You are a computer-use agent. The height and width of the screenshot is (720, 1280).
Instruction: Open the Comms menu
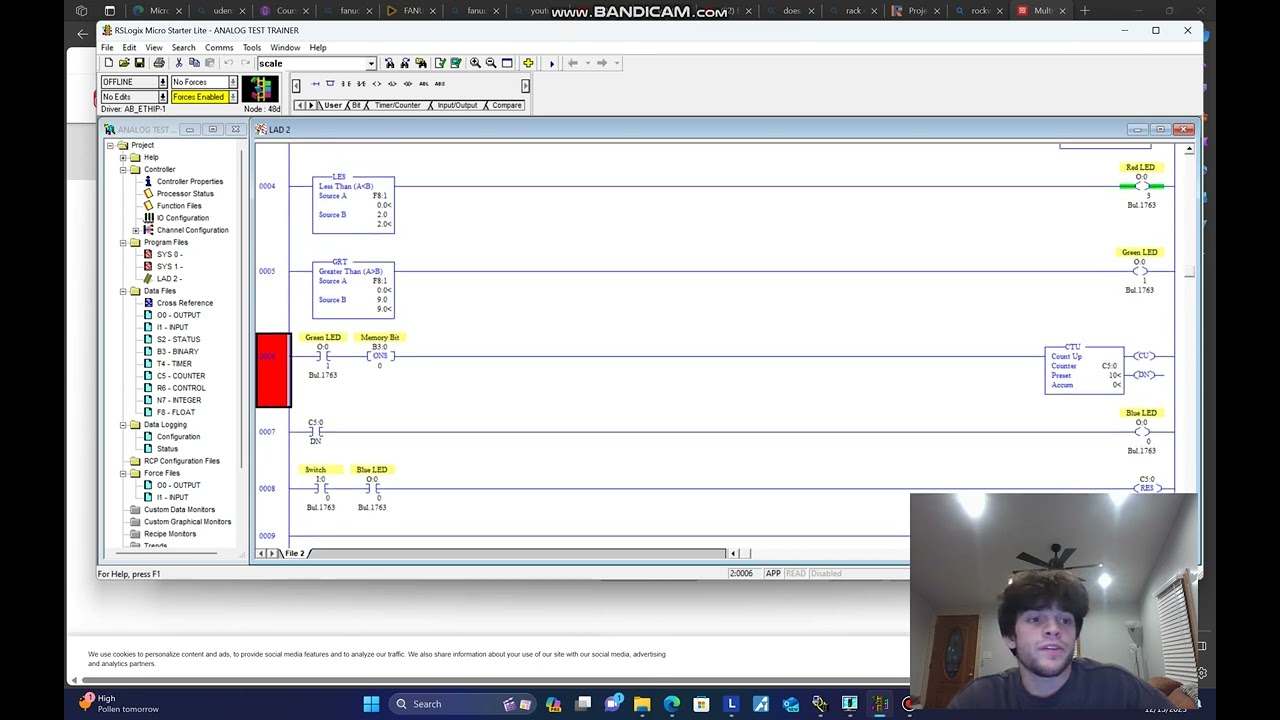pyautogui.click(x=218, y=47)
